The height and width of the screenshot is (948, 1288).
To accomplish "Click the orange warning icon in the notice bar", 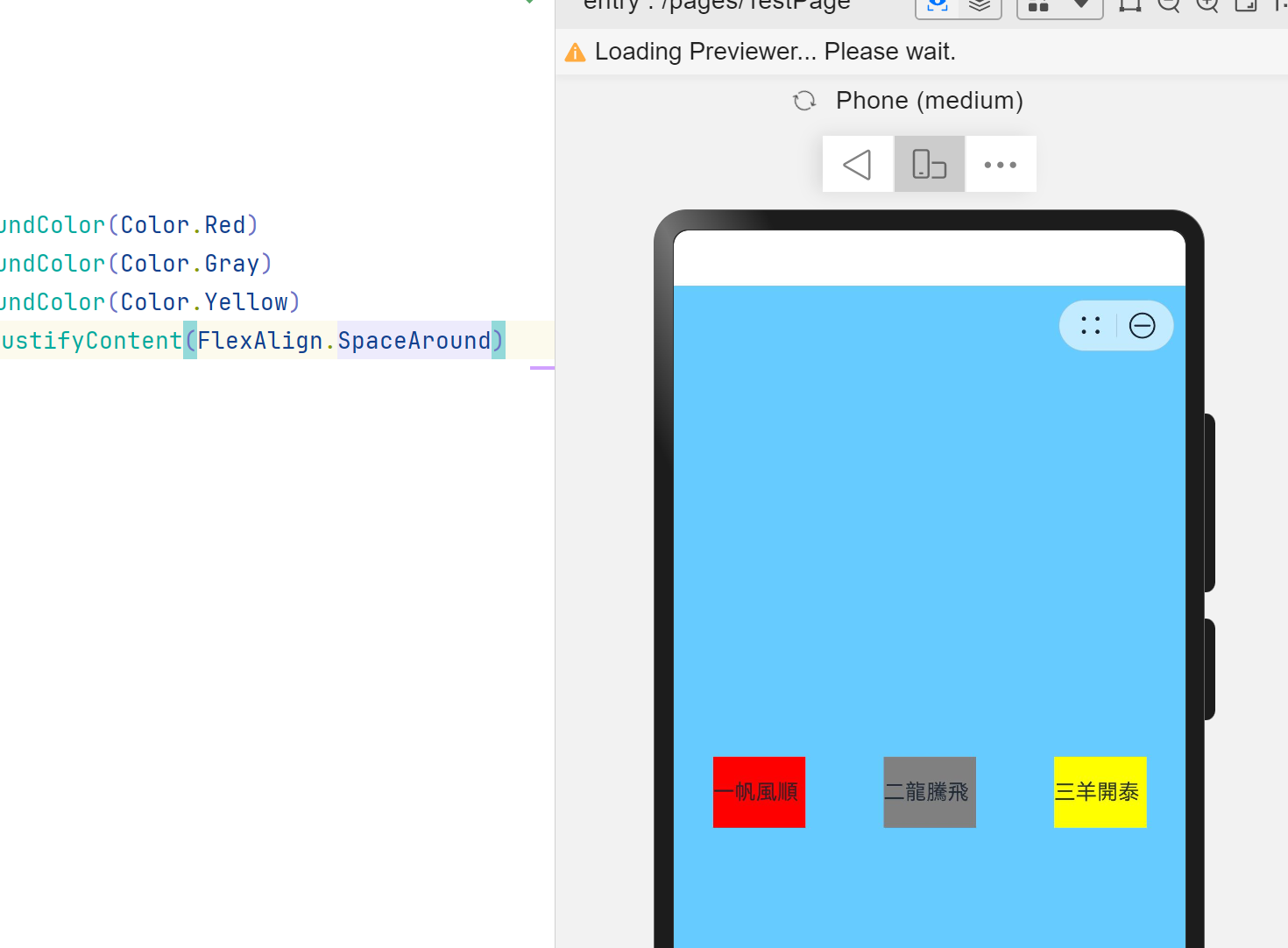I will [x=575, y=53].
